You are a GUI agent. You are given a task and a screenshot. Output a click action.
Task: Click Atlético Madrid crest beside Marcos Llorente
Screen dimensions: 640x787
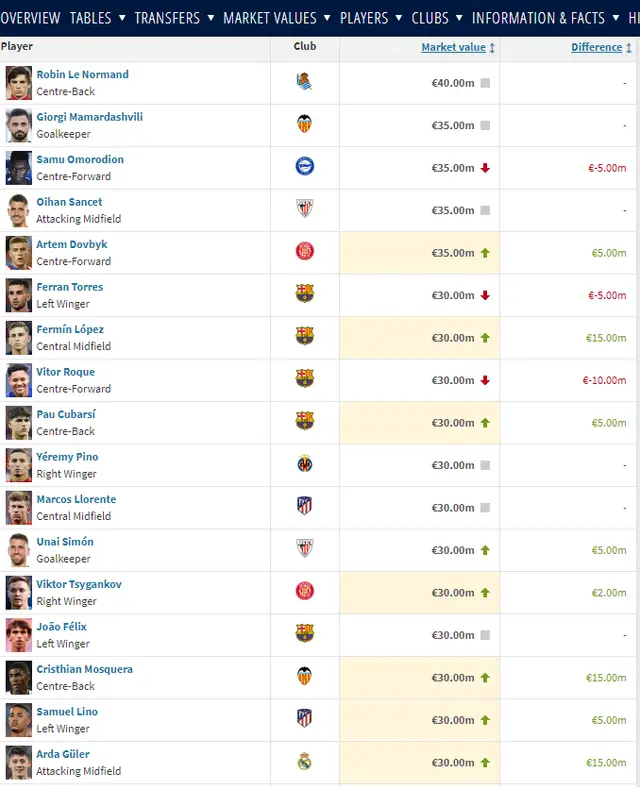[304, 506]
